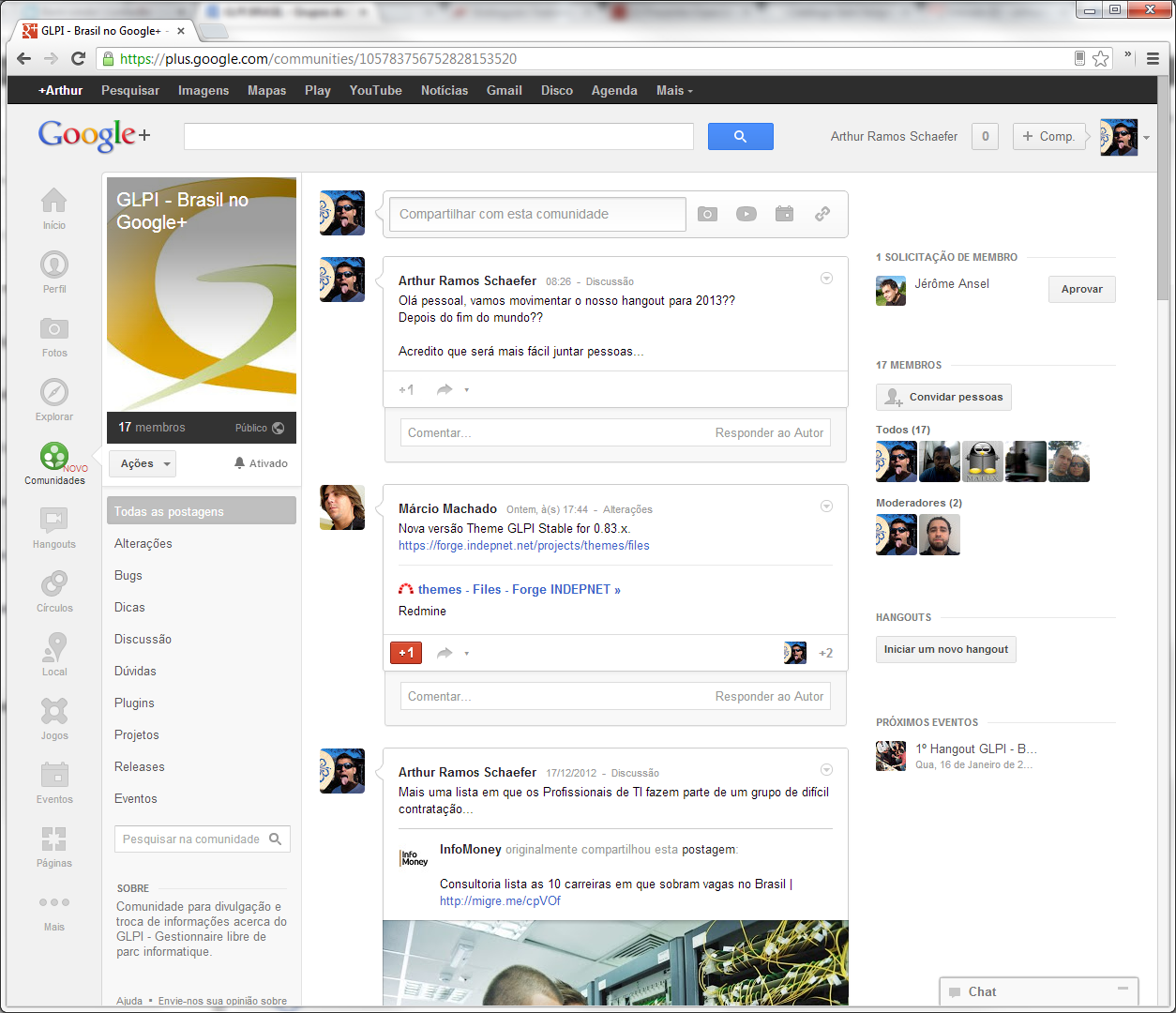1176x1013 pixels.
Task: Open the Fotos sidebar icon
Action: click(x=54, y=328)
